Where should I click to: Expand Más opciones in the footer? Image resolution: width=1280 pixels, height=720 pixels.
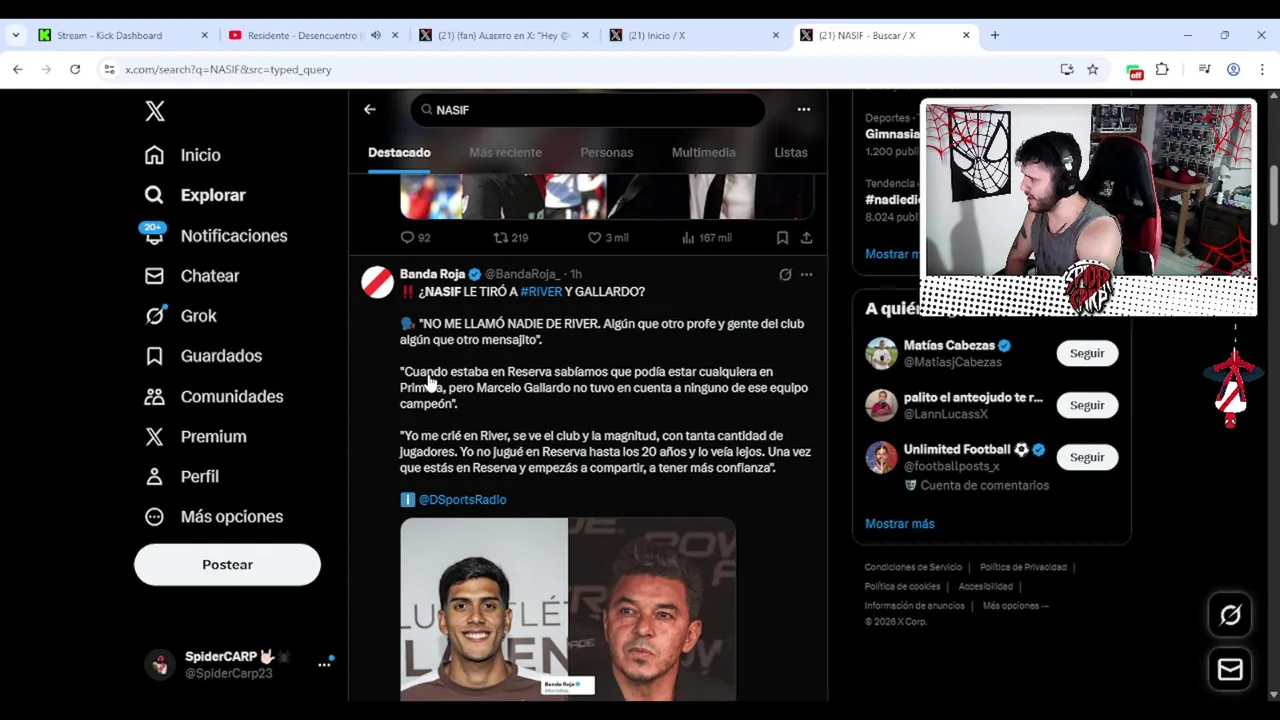(x=1015, y=605)
